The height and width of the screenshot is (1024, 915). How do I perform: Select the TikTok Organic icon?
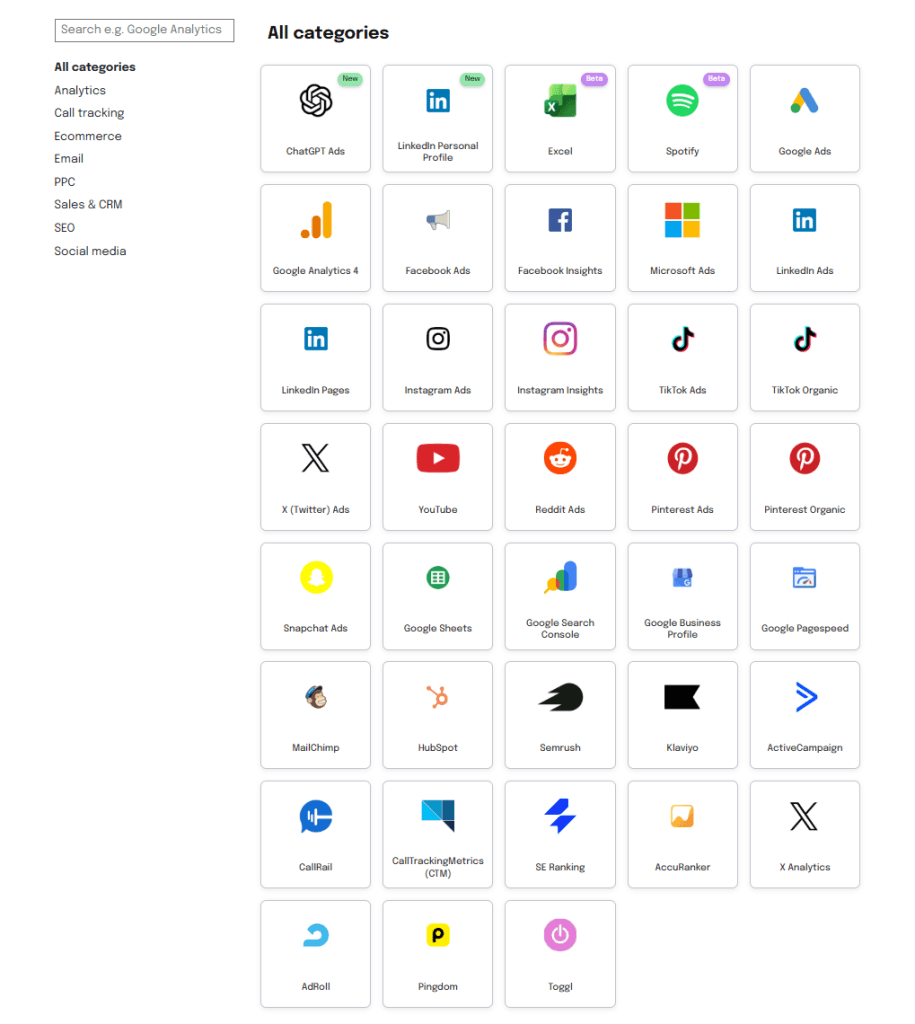[805, 339]
